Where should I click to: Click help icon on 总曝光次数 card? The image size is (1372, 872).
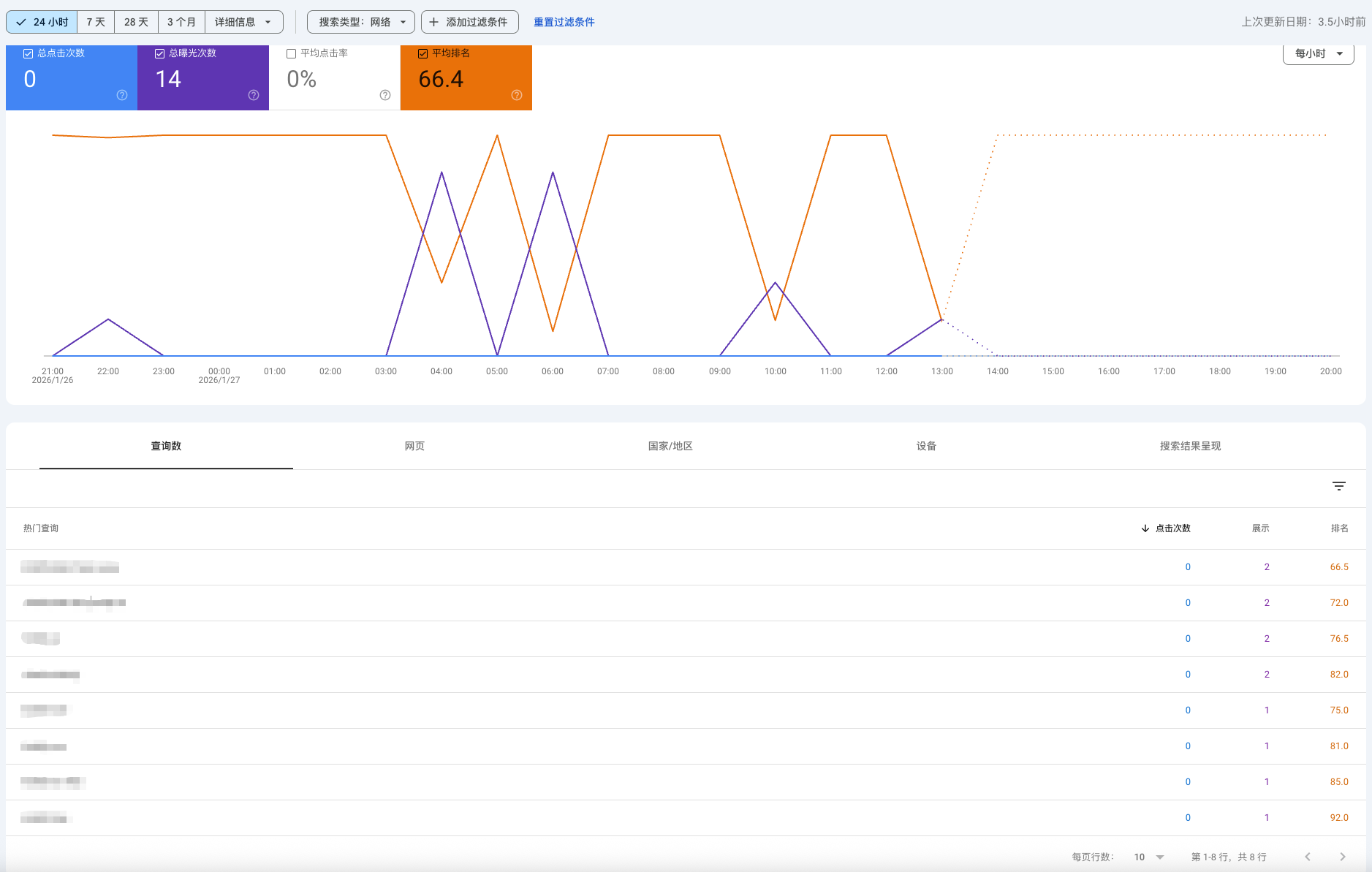(254, 95)
